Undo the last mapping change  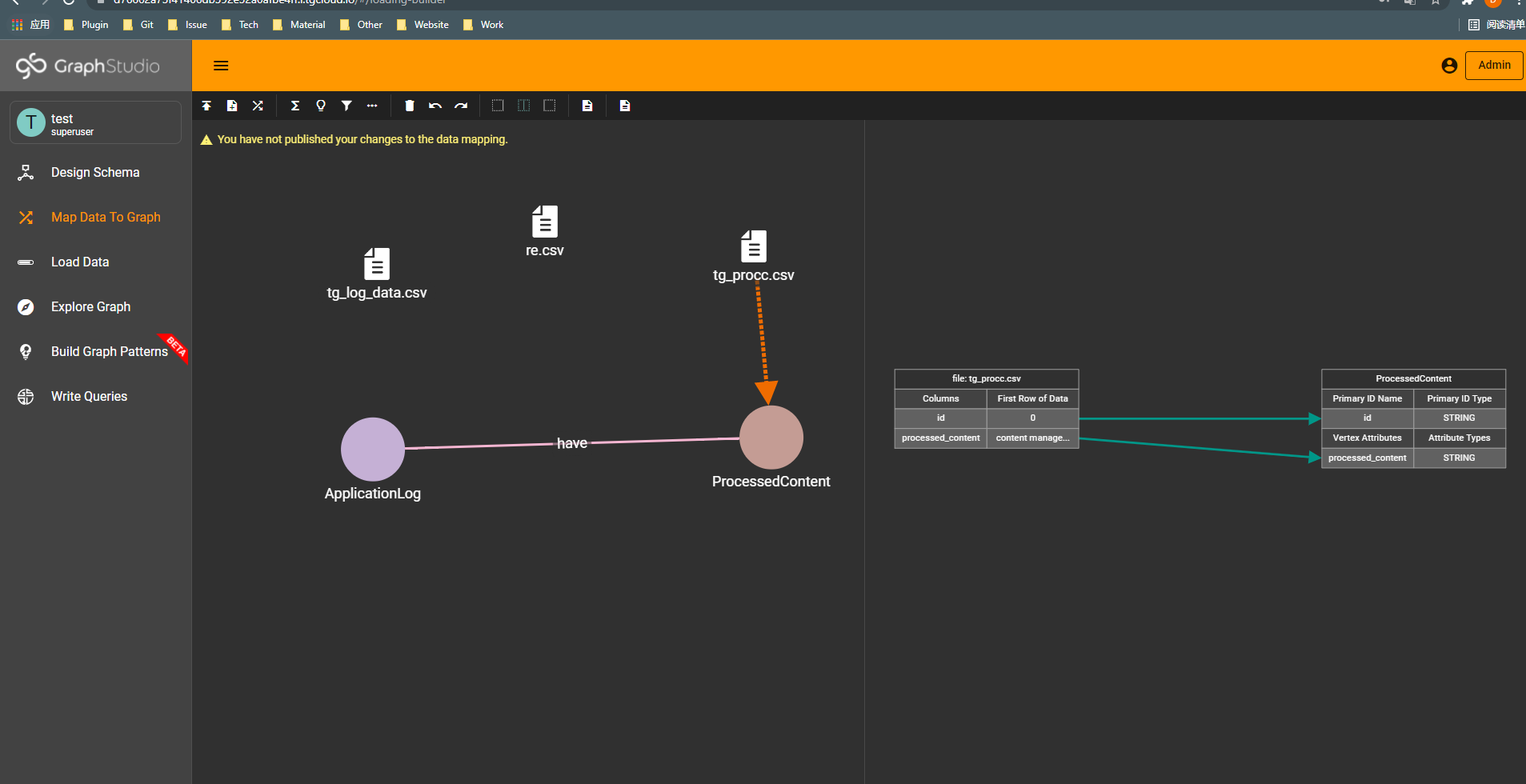click(435, 105)
